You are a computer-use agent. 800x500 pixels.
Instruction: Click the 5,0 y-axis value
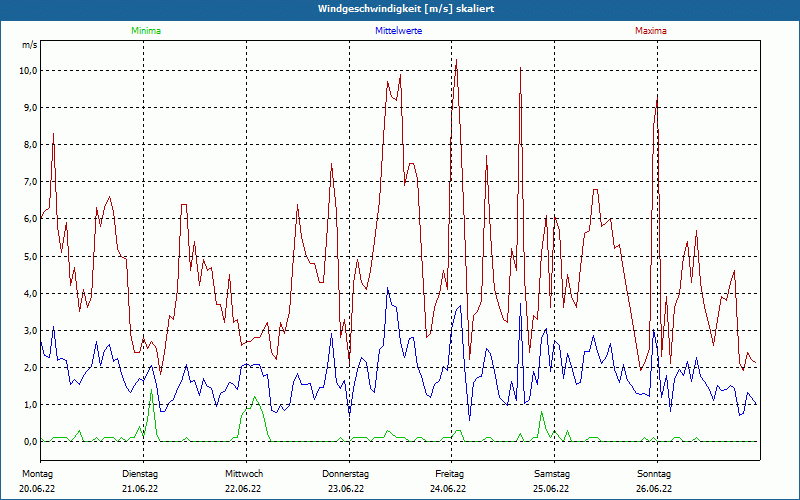pos(30,256)
